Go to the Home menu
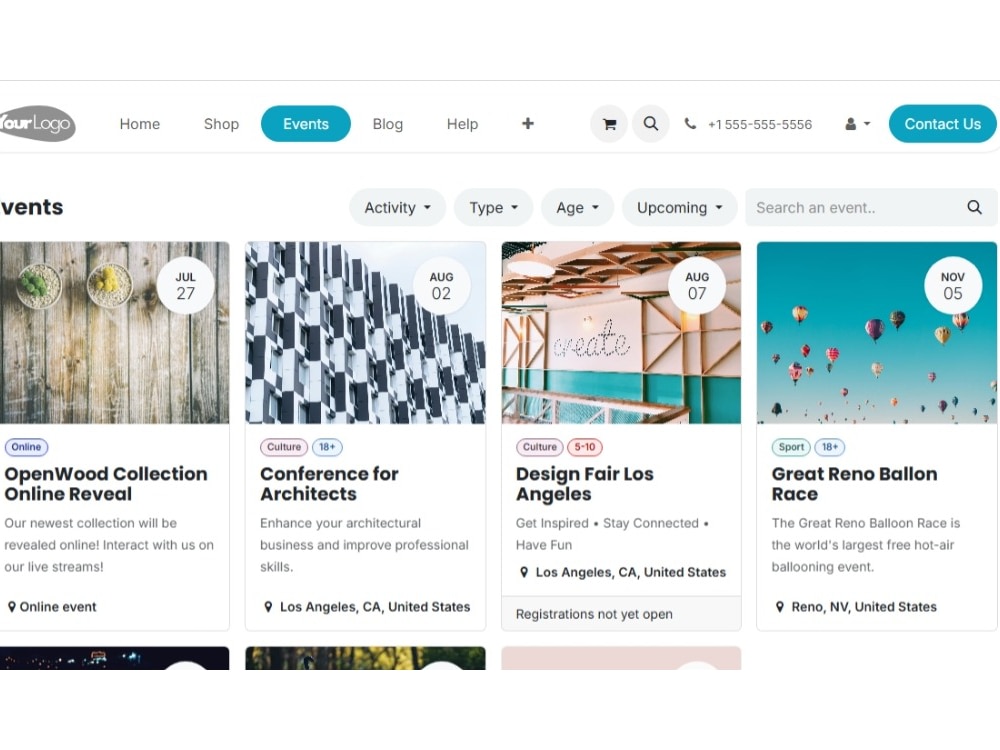The height and width of the screenshot is (750, 1000). 140,124
